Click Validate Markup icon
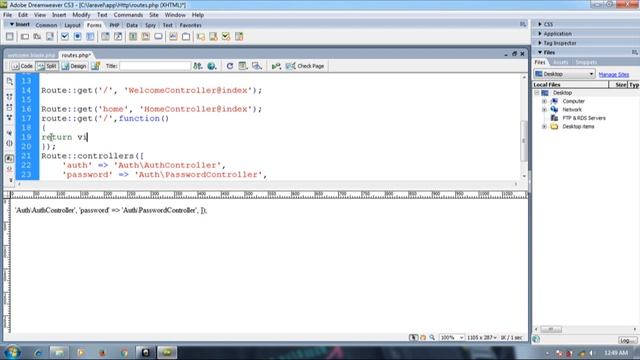The width and height of the screenshot is (640, 360). 276,66
